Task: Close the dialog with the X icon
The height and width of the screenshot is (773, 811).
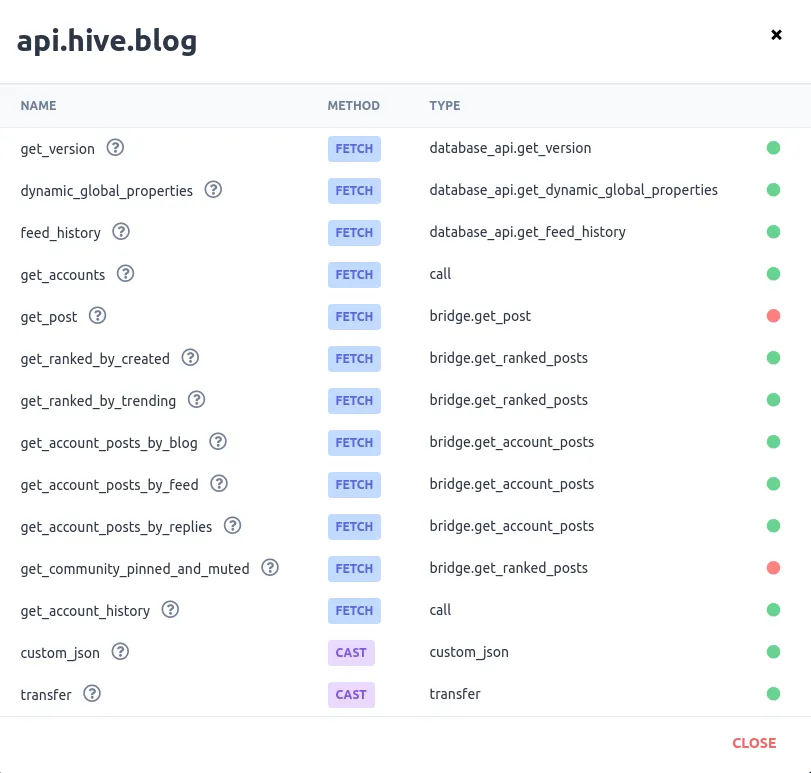Action: (x=776, y=35)
